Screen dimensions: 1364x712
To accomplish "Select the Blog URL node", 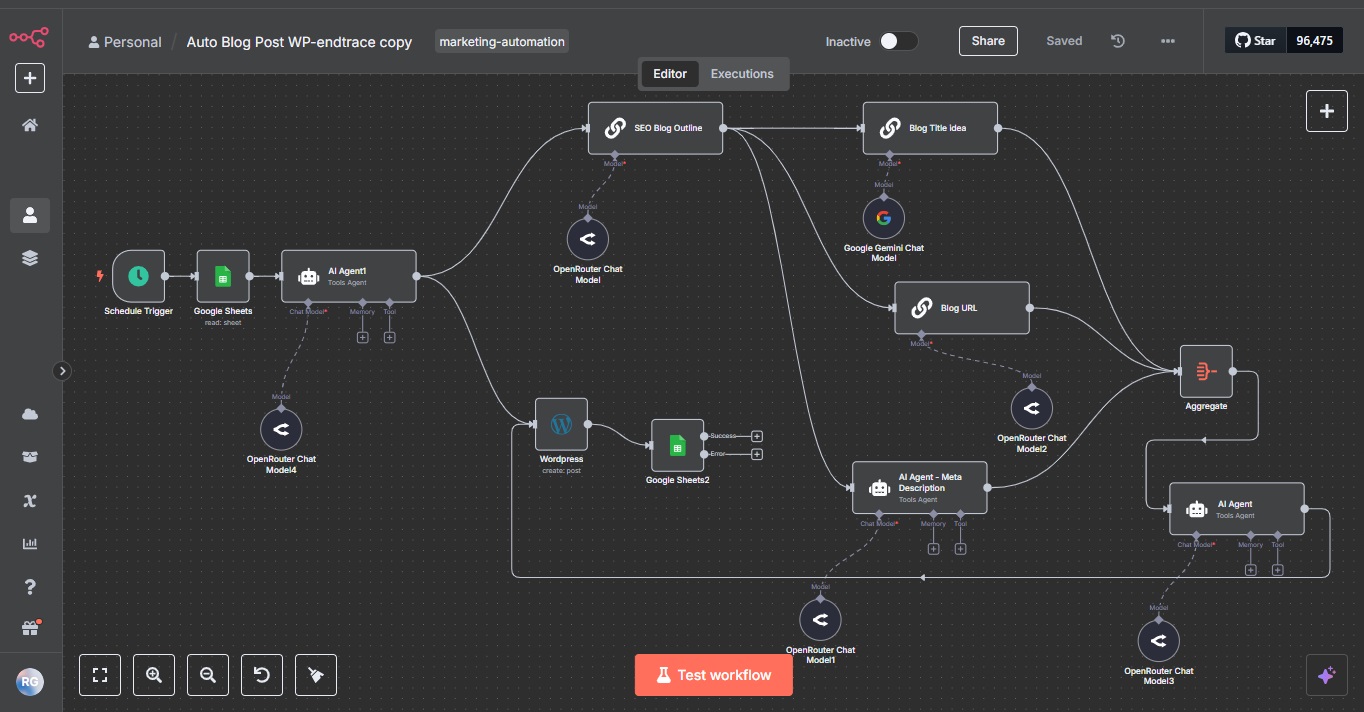I will pyautogui.click(x=962, y=308).
